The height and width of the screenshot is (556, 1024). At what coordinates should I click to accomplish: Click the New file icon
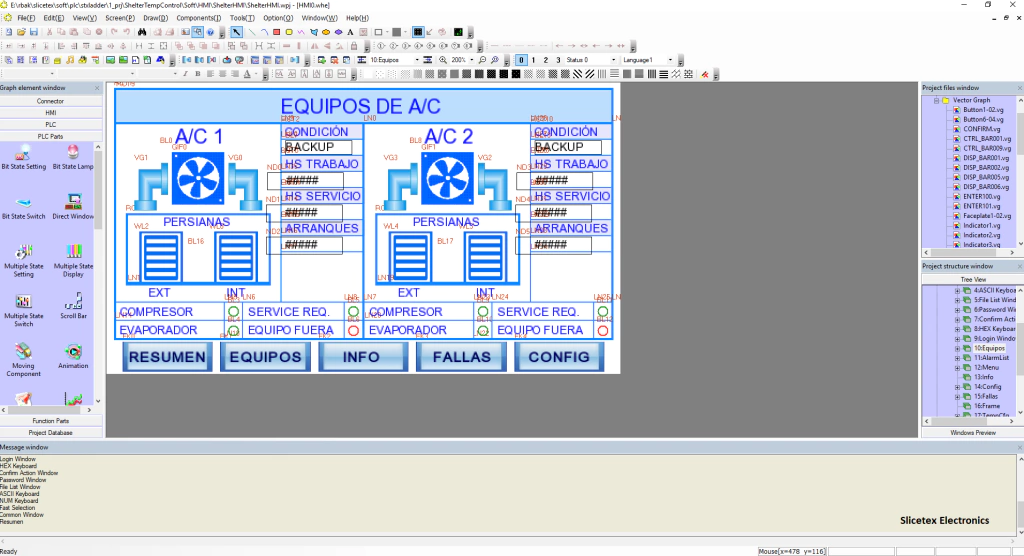pyautogui.click(x=8, y=32)
